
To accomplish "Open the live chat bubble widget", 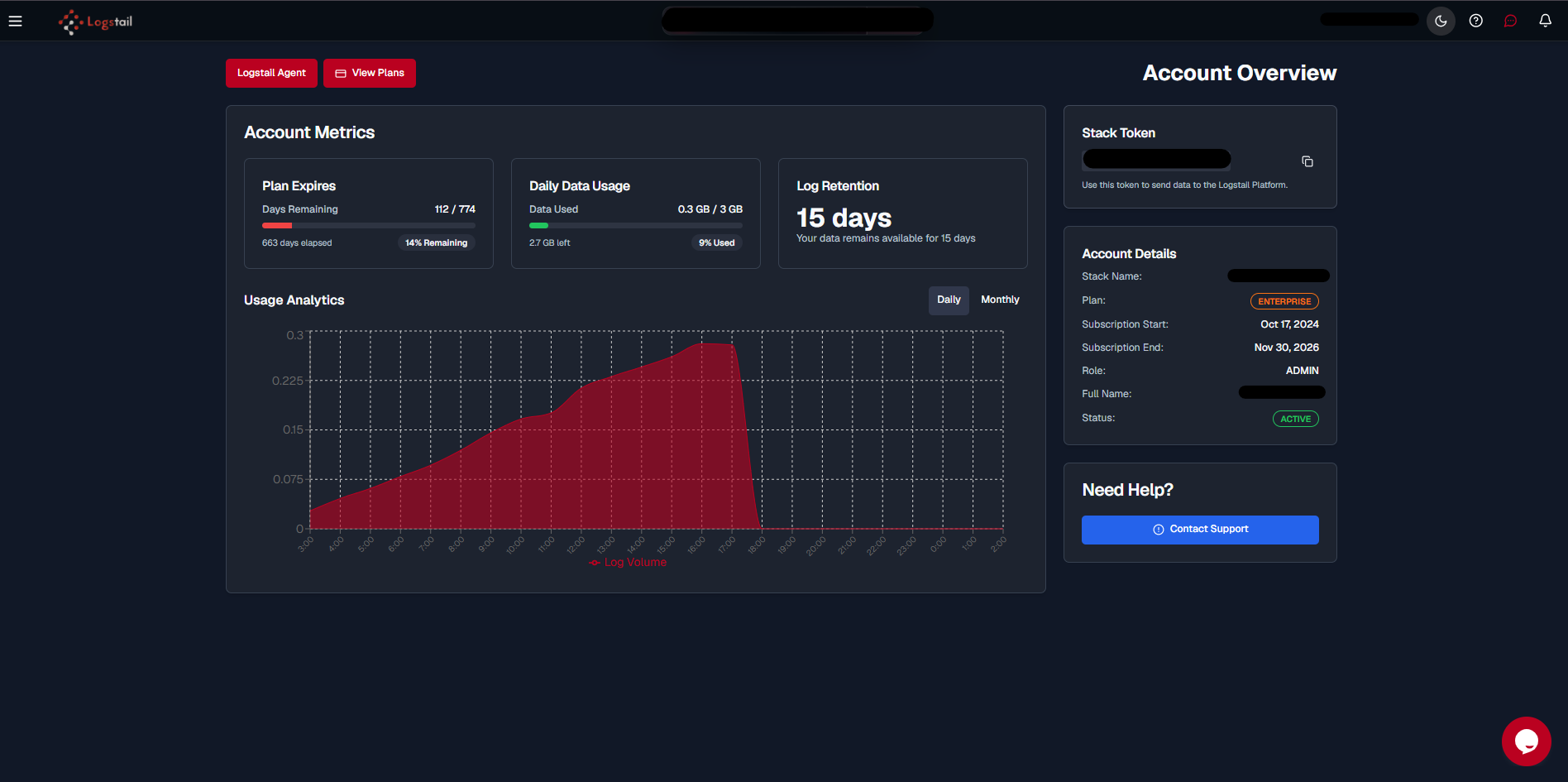I will (1527, 741).
